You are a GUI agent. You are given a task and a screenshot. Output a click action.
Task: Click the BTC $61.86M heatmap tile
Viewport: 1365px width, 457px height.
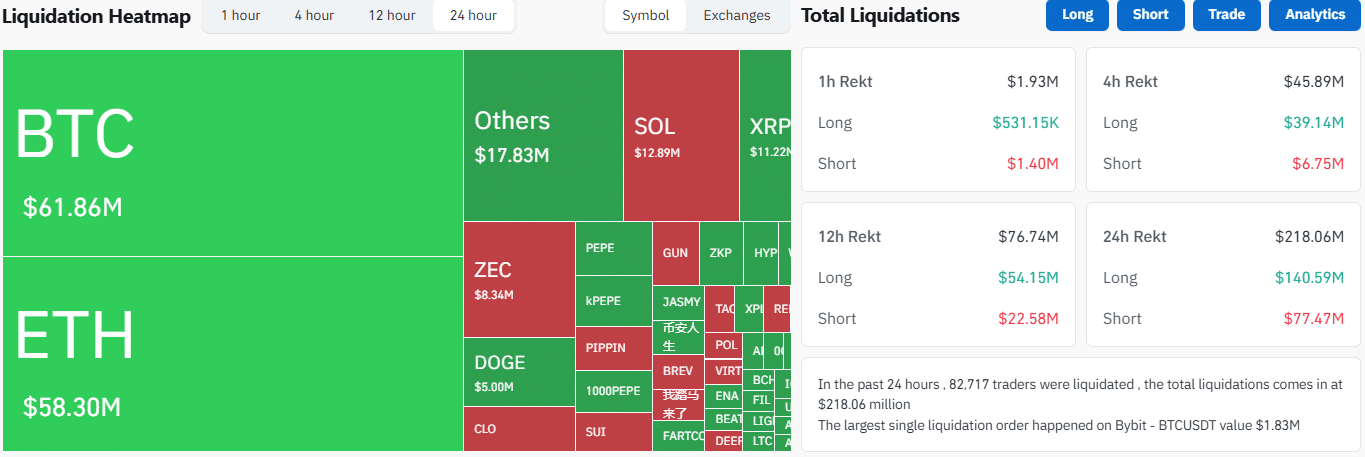click(x=232, y=153)
